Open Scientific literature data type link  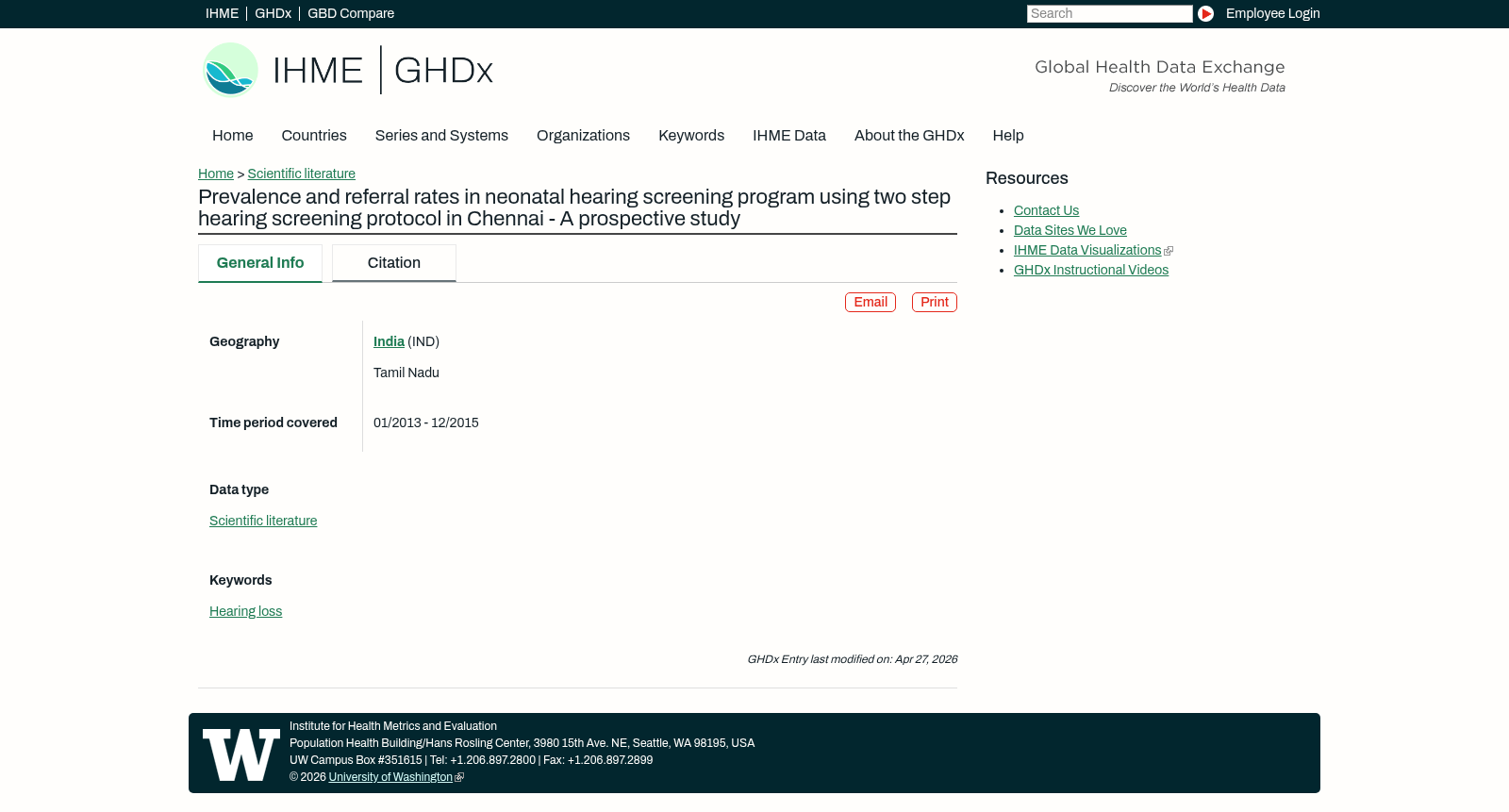[263, 521]
